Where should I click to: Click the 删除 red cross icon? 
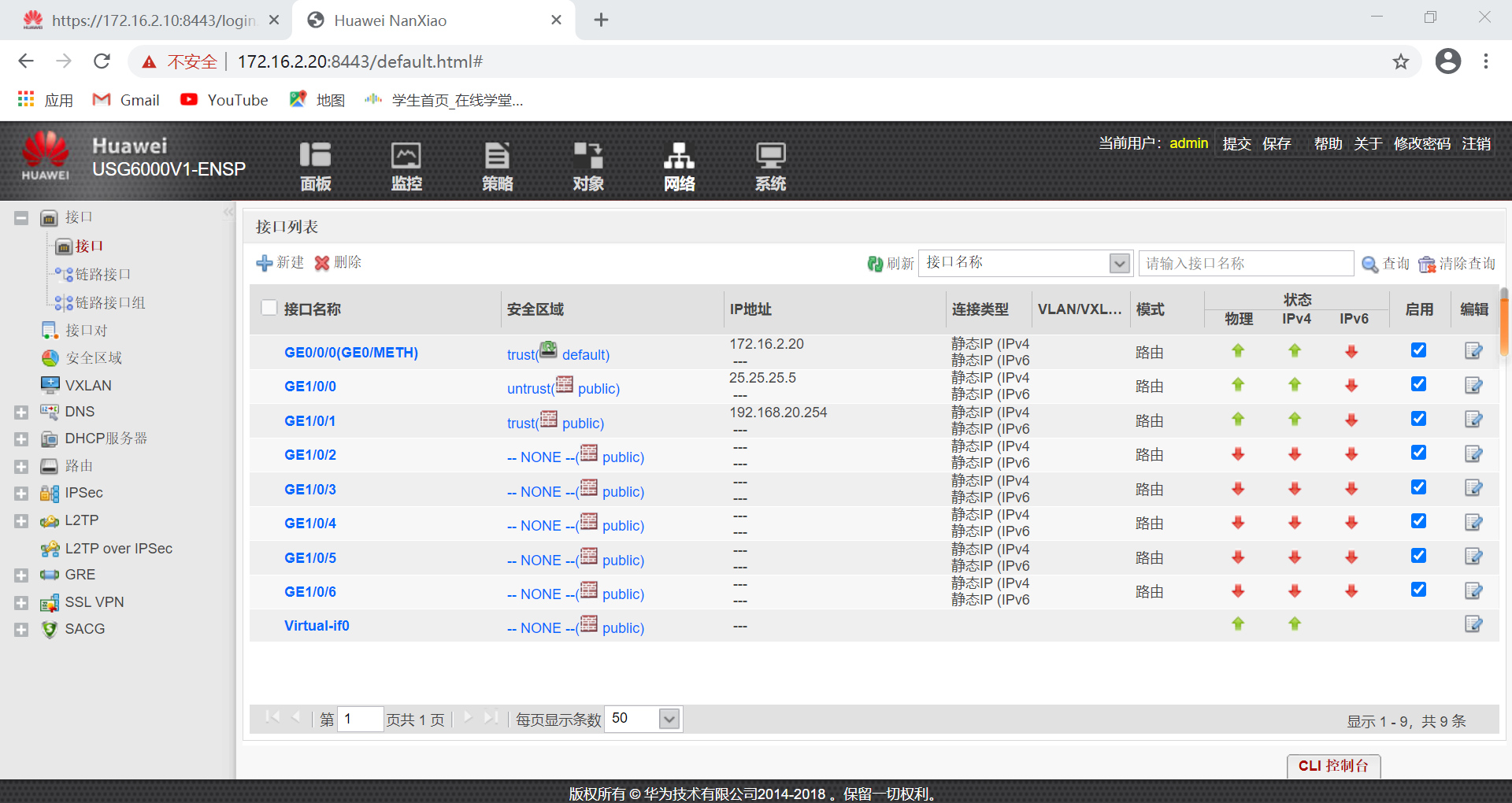[x=322, y=263]
